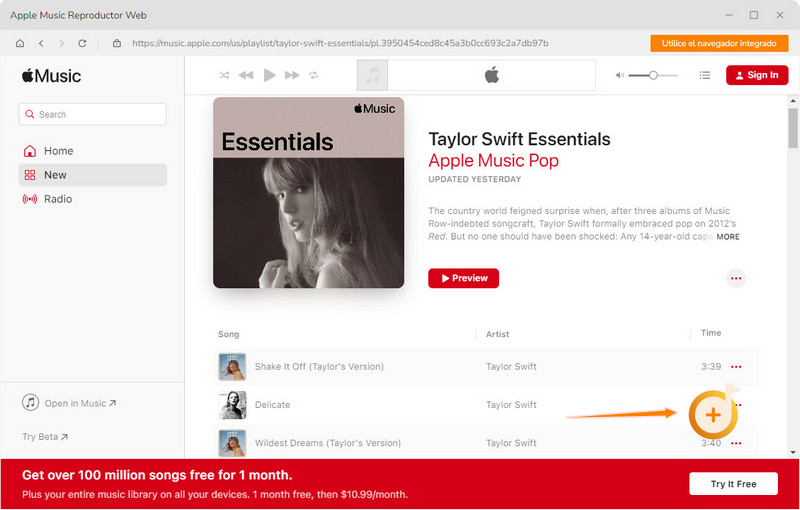
Task: Click the Try It Free button
Action: pos(733,484)
